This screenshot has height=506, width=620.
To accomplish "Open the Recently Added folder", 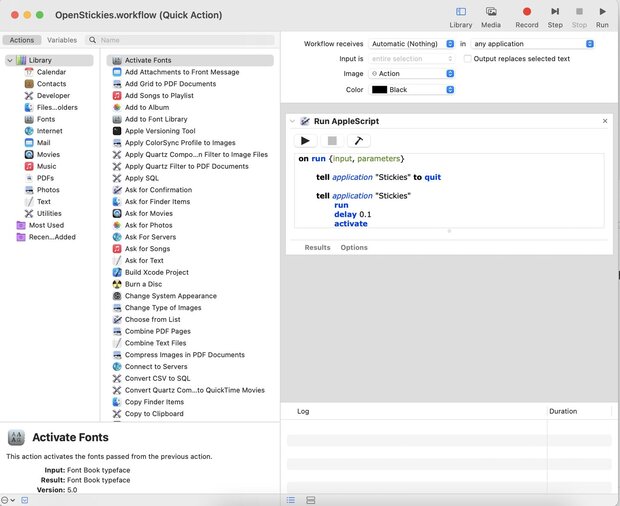I will [x=52, y=237].
